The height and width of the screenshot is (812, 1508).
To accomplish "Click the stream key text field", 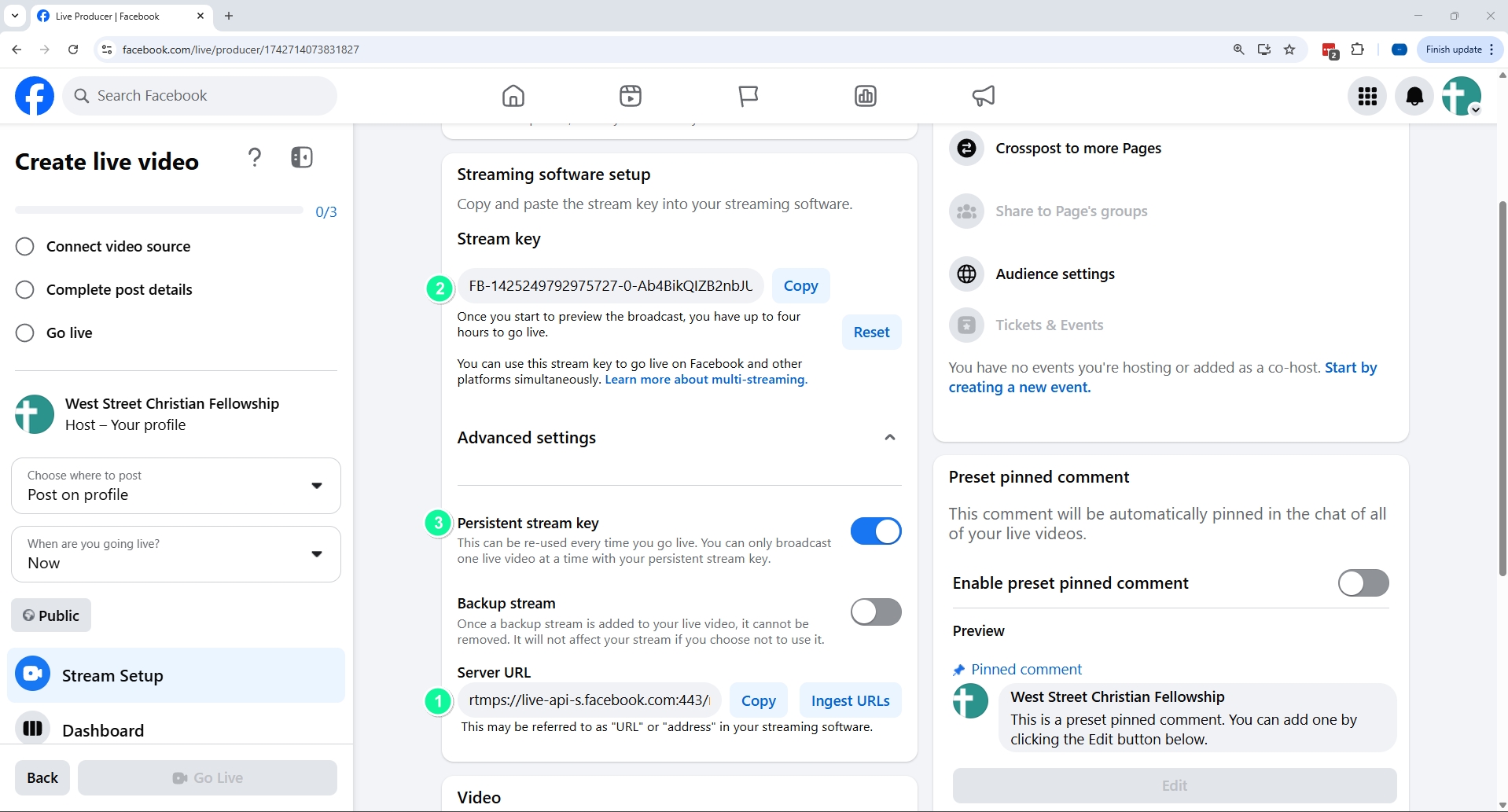I will point(610,286).
